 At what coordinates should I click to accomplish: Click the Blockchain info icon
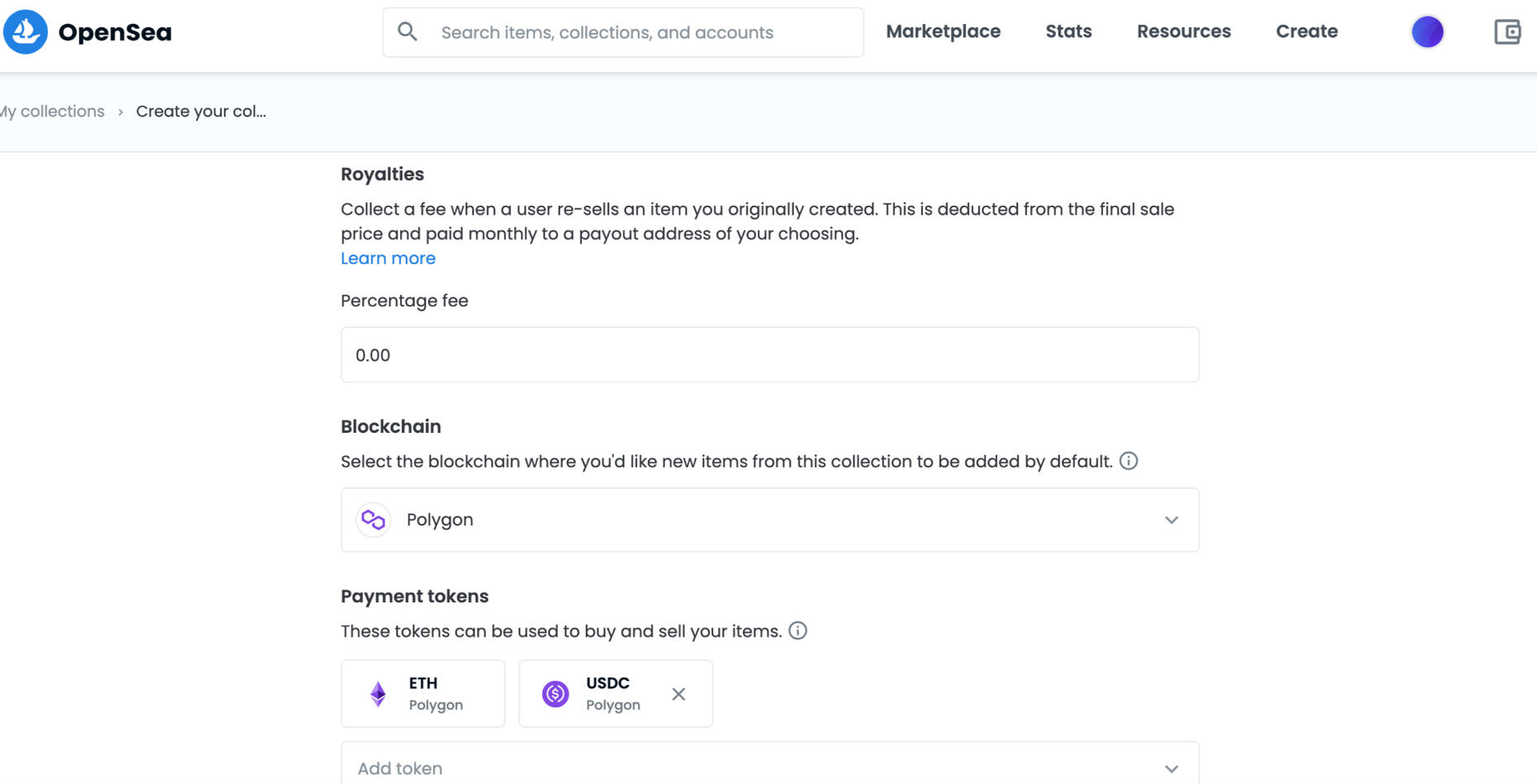tap(1129, 461)
